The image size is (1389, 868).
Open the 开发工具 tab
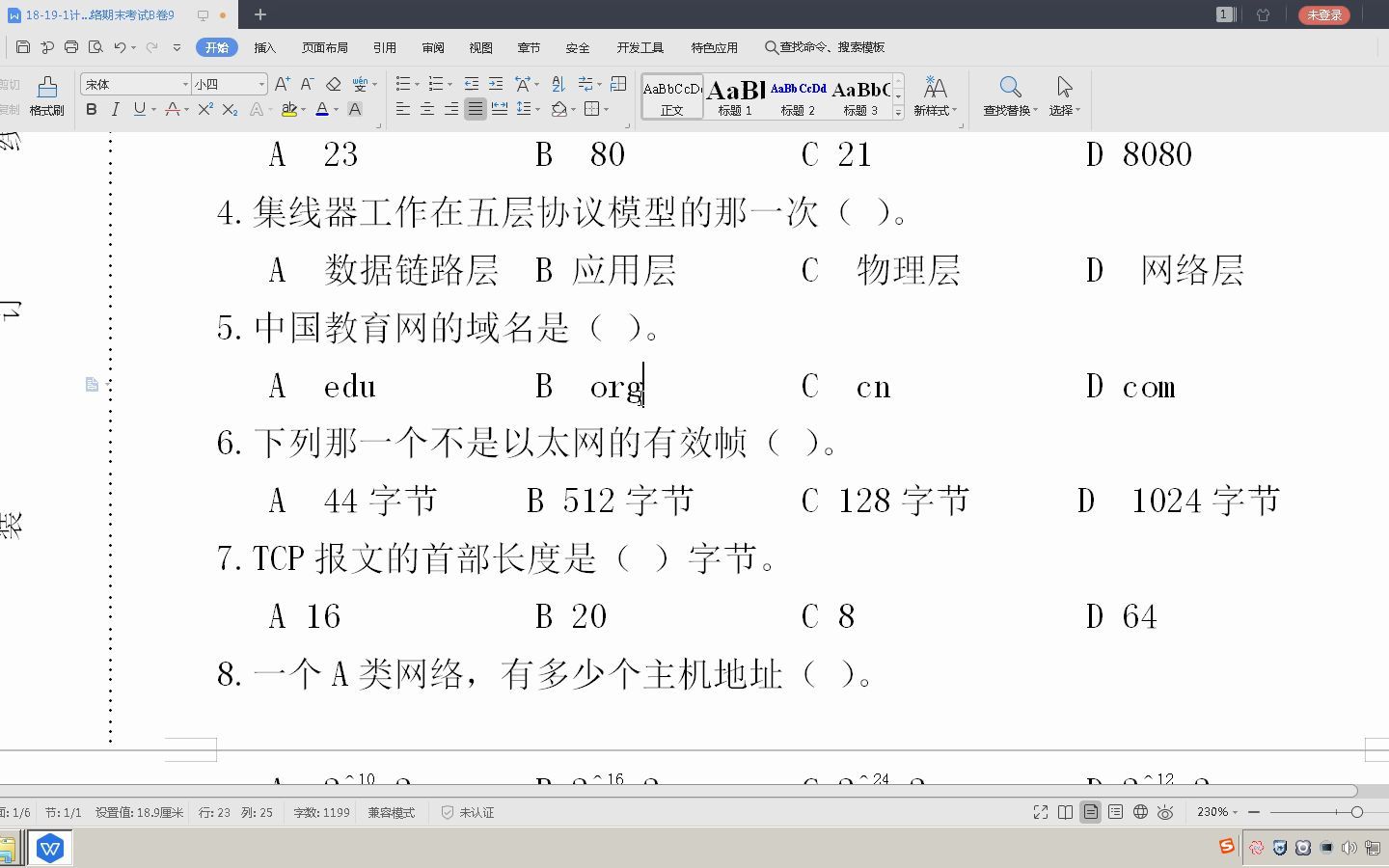[x=640, y=47]
